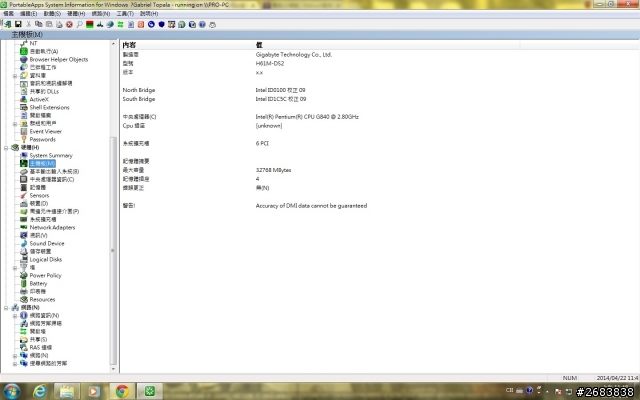
Task: Open the Sensors tree node
Action: pyautogui.click(x=39, y=196)
